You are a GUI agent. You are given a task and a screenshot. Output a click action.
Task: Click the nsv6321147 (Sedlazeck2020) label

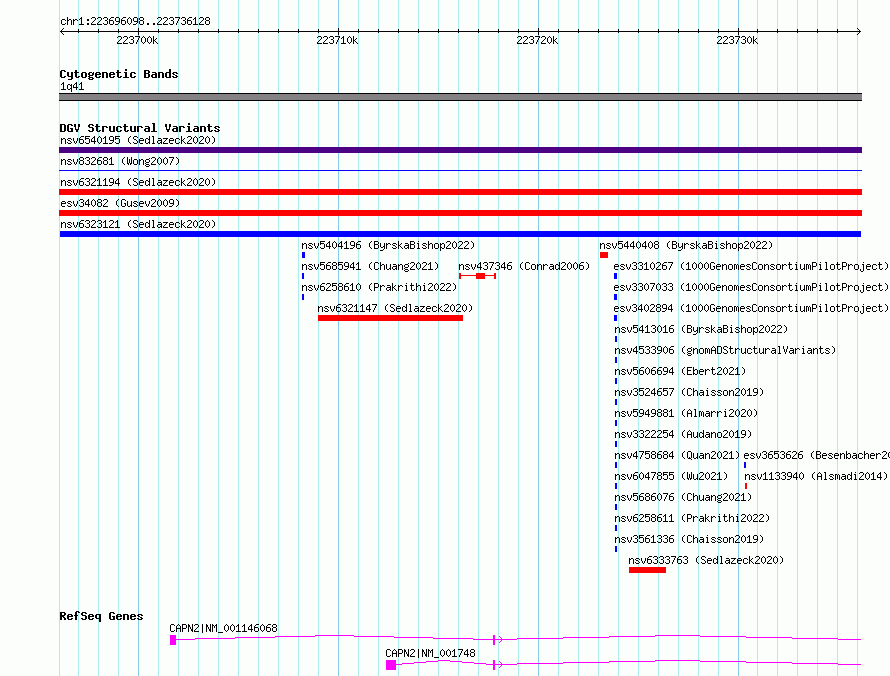pos(395,308)
